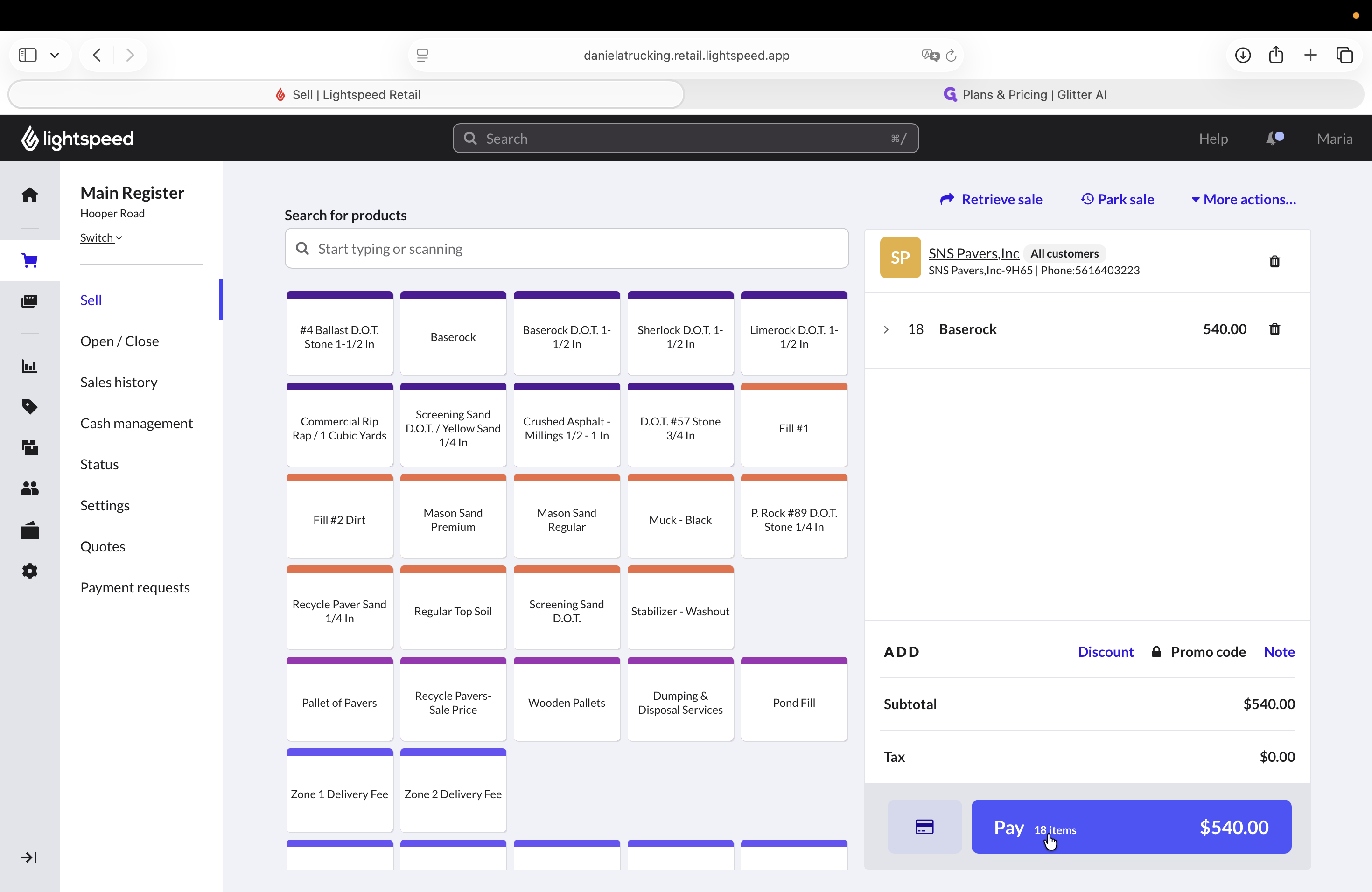The image size is (1372, 892).
Task: Open the Sales history menu item
Action: tap(119, 382)
